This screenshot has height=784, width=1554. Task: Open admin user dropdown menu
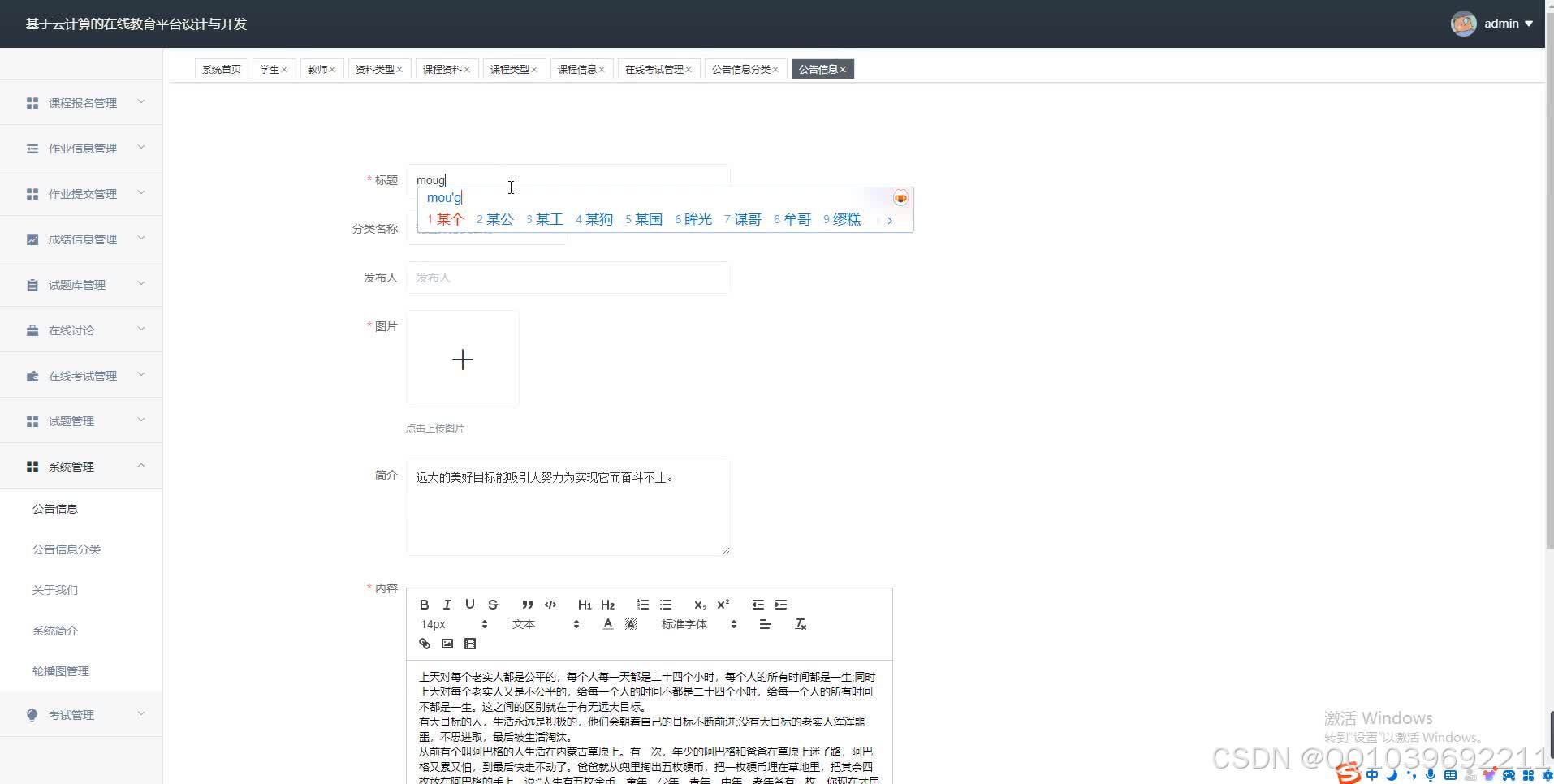tap(1509, 24)
